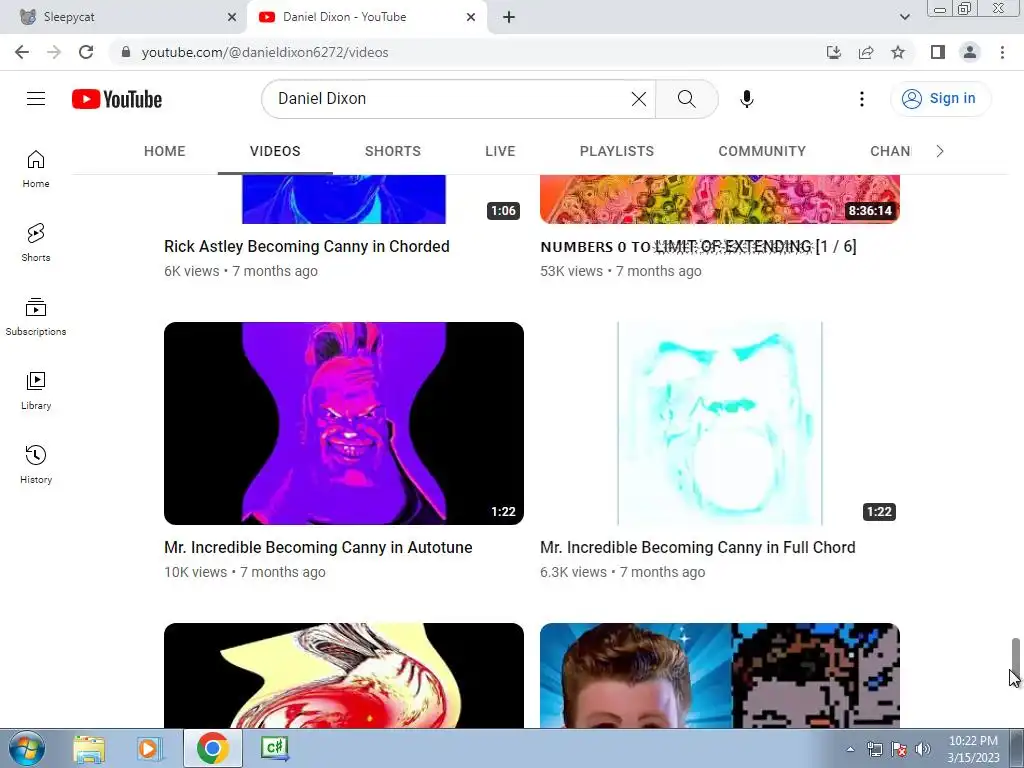Click the 8:36:14 colorful numbers thumbnail
The image size is (1024, 768).
coord(720,199)
